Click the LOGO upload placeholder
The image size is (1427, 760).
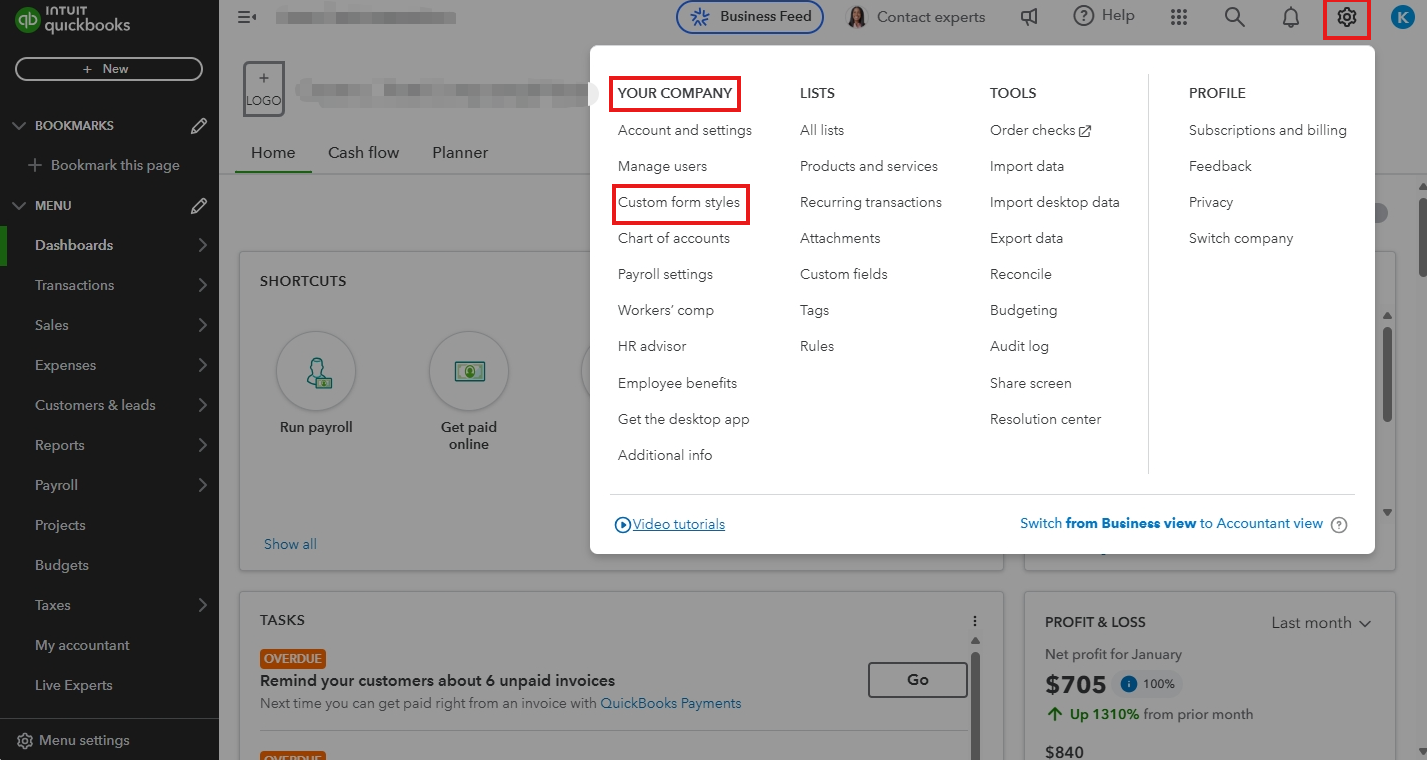(x=263, y=88)
